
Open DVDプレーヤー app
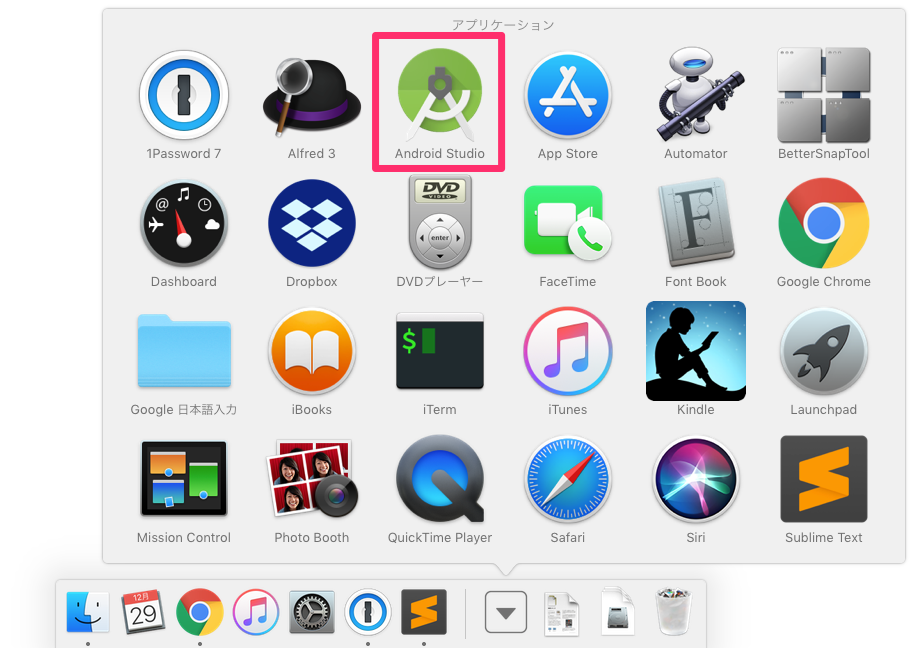(x=440, y=222)
